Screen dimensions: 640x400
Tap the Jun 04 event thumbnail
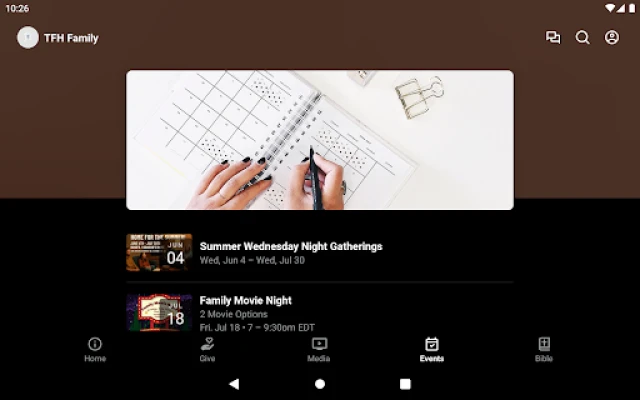[x=159, y=252]
